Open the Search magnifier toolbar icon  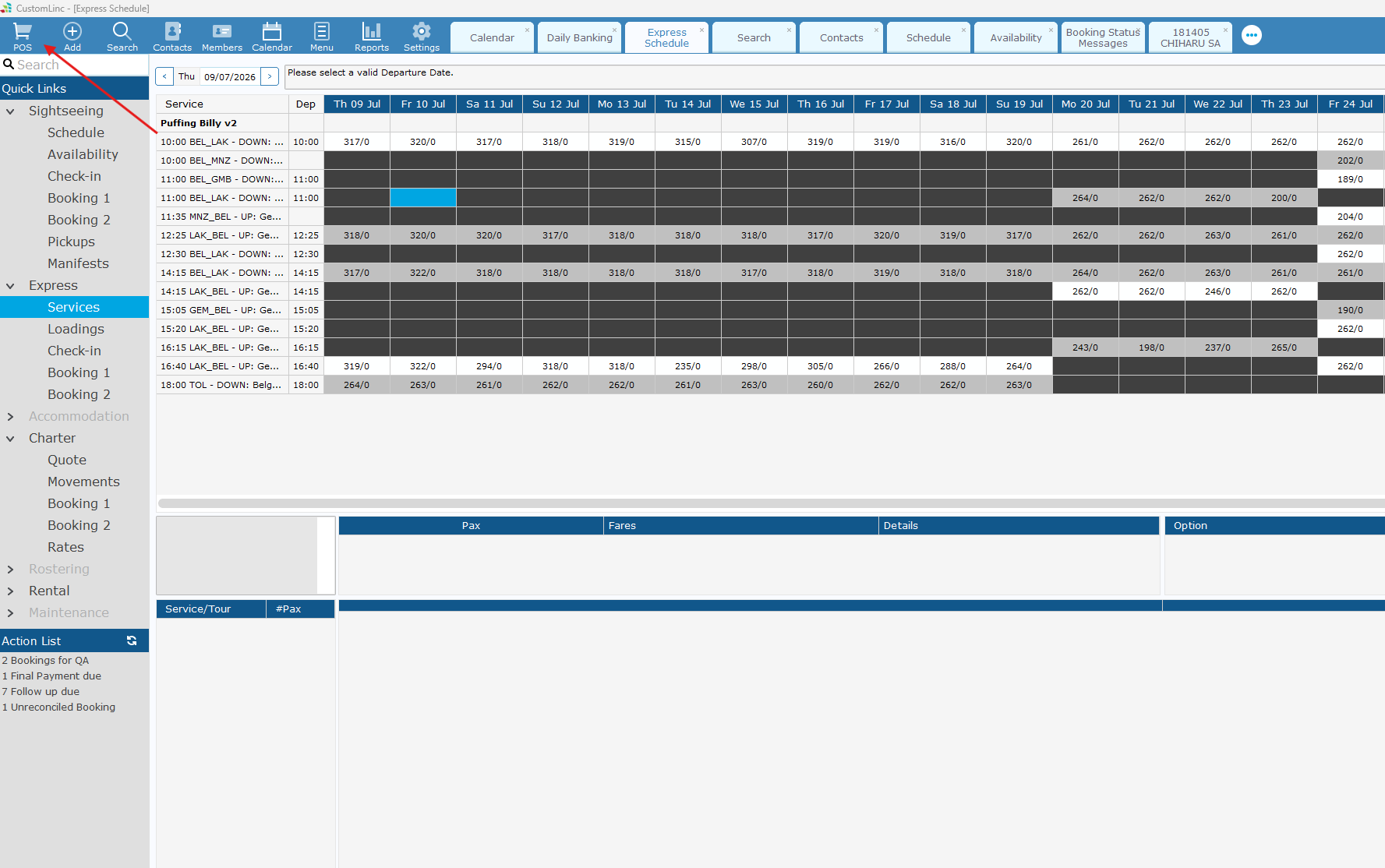click(122, 32)
